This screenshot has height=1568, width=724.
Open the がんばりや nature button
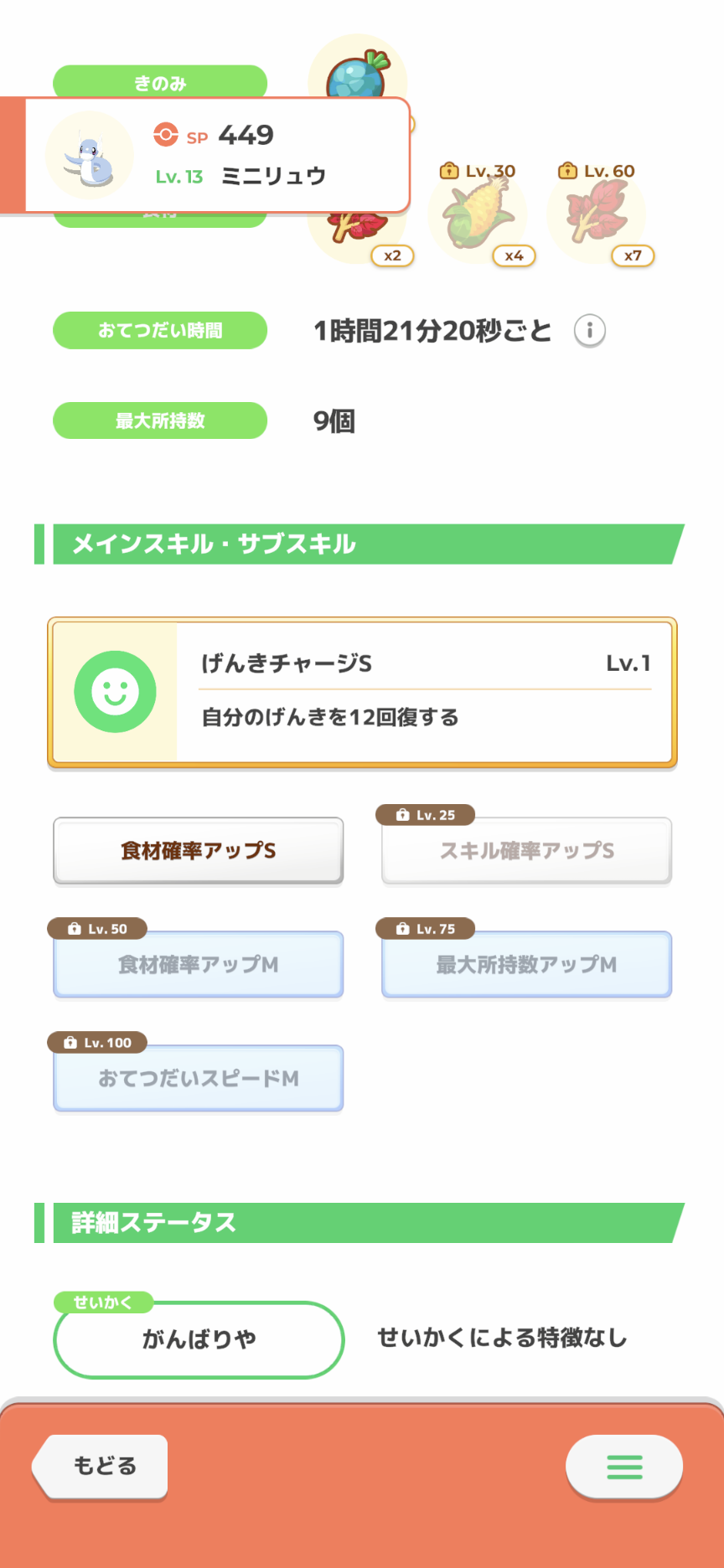point(199,1339)
